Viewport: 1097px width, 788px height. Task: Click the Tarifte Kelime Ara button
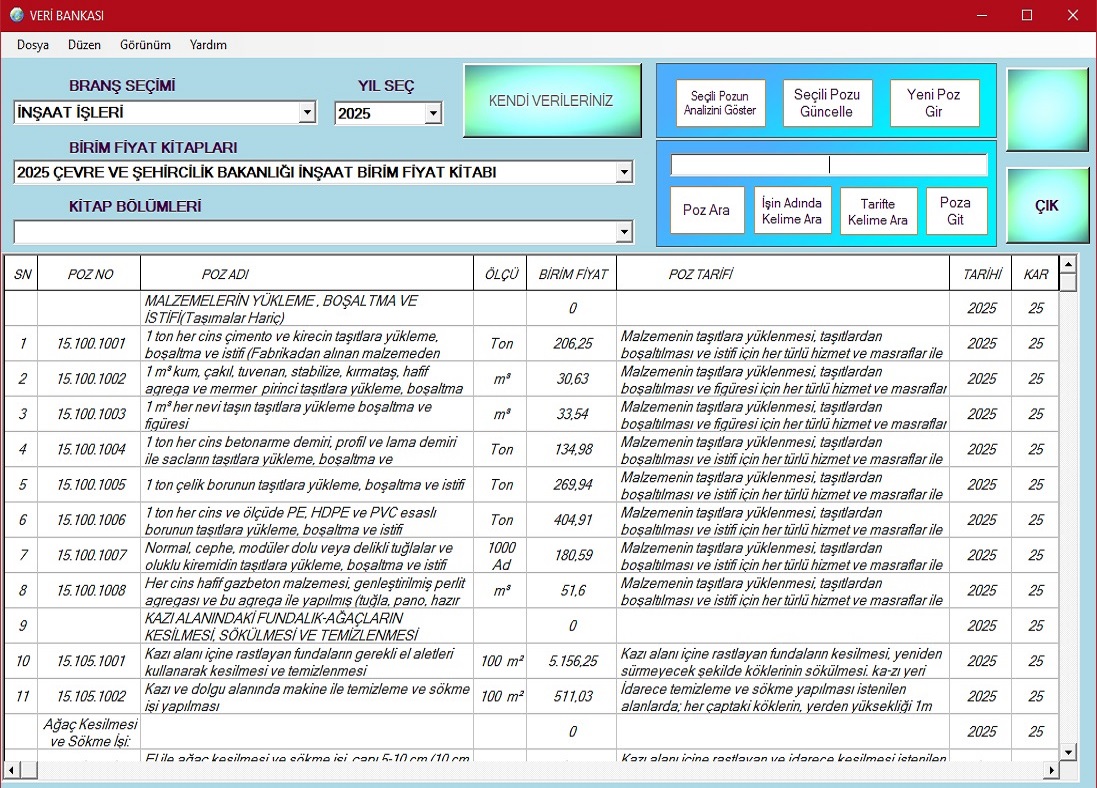point(877,210)
